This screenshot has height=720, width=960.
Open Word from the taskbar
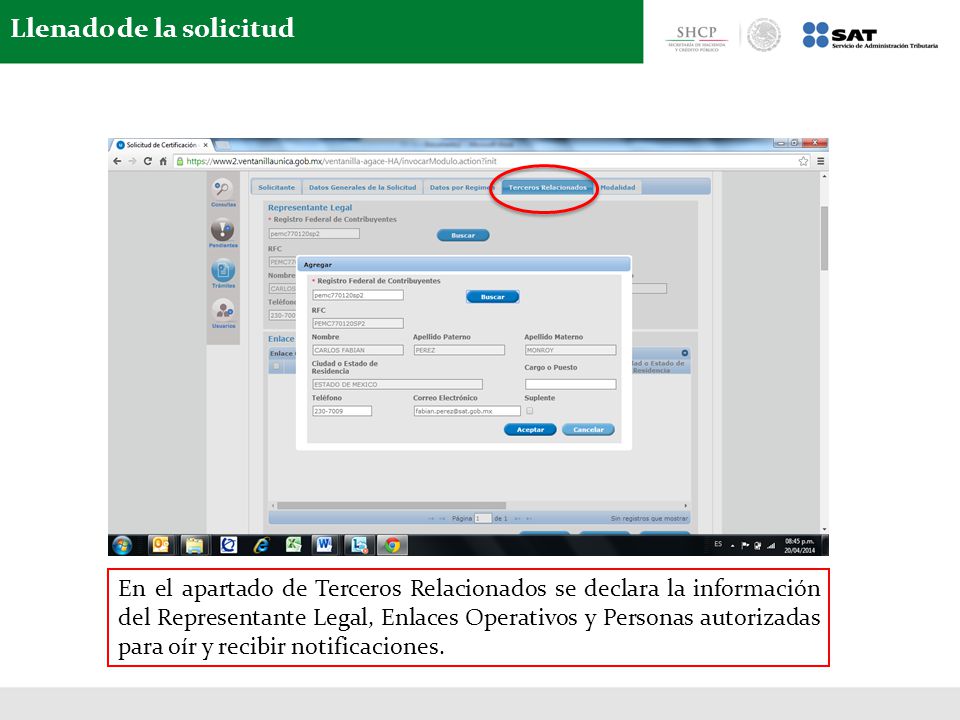[323, 545]
